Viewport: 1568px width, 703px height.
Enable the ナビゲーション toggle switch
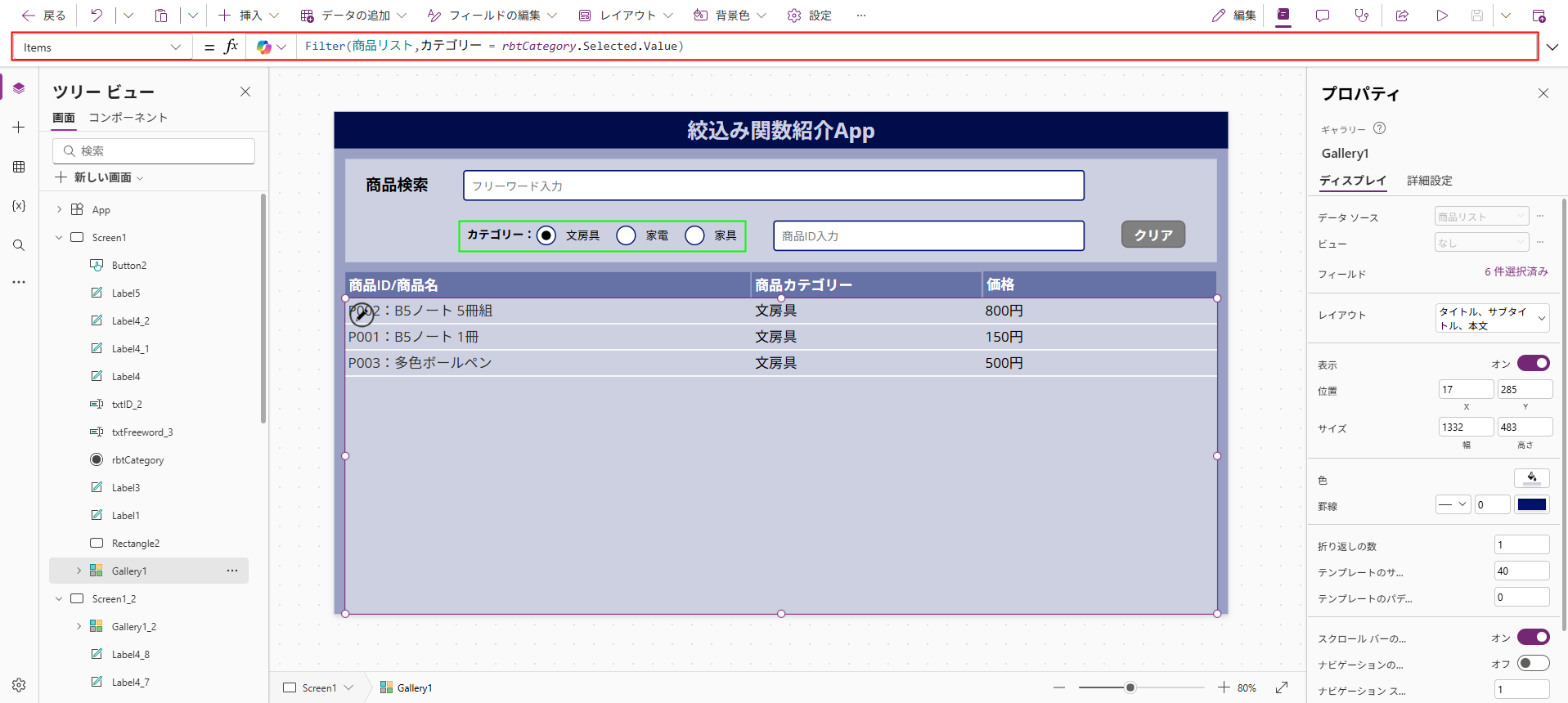click(1533, 664)
